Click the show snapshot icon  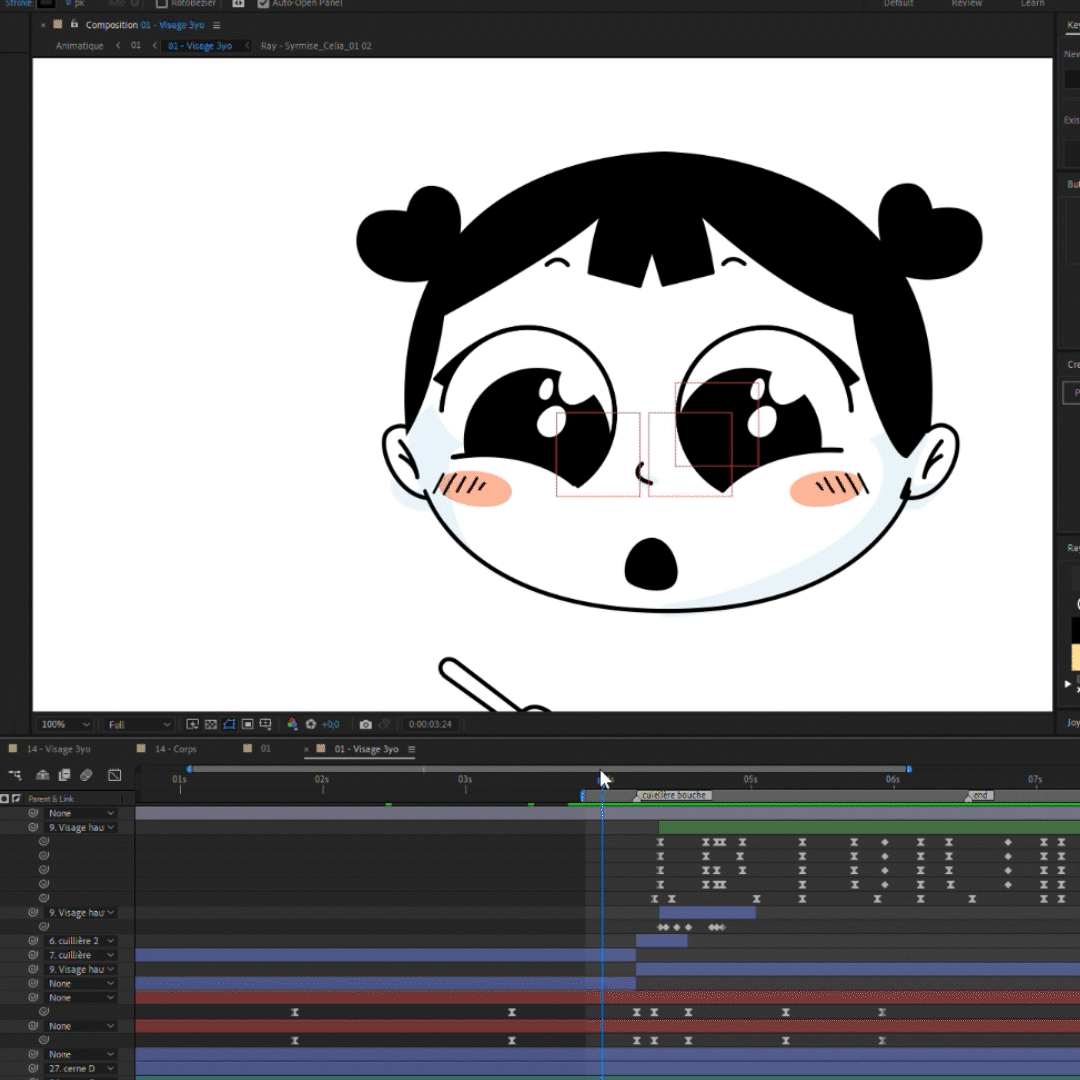tap(384, 724)
